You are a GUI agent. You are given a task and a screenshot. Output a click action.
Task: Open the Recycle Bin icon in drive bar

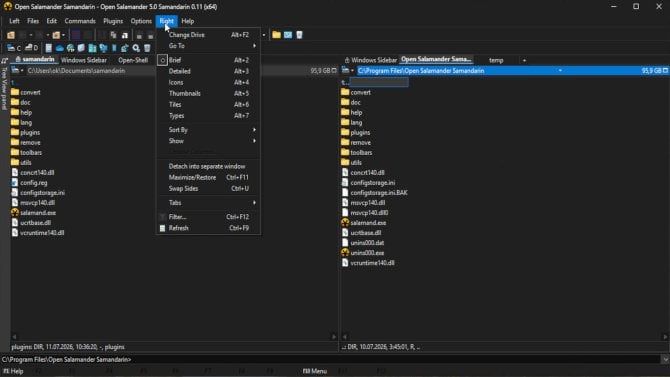coord(147,48)
